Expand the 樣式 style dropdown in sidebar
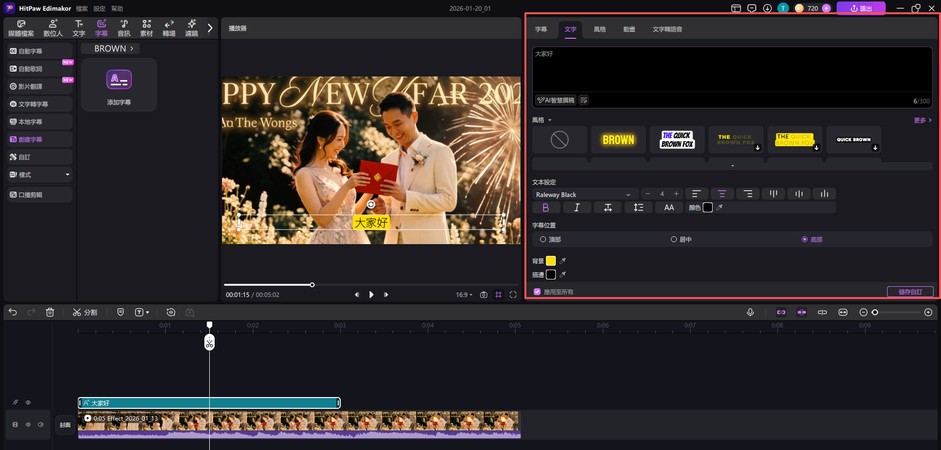941x450 pixels. [39, 174]
